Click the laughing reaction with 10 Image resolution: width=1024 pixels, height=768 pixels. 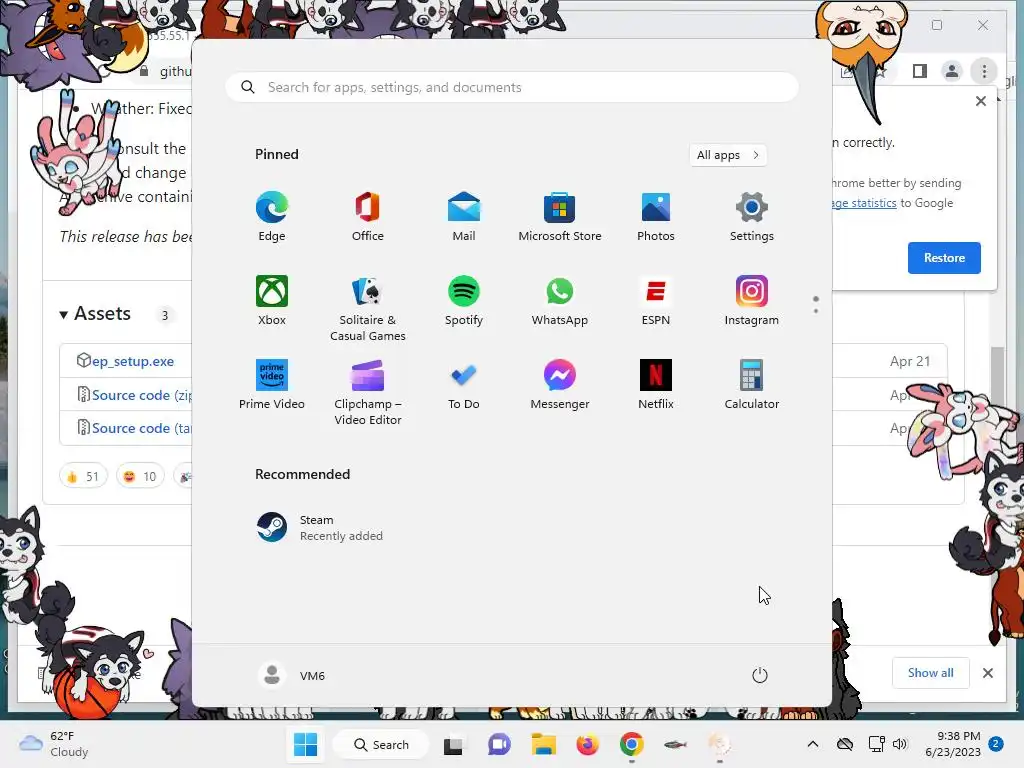140,476
